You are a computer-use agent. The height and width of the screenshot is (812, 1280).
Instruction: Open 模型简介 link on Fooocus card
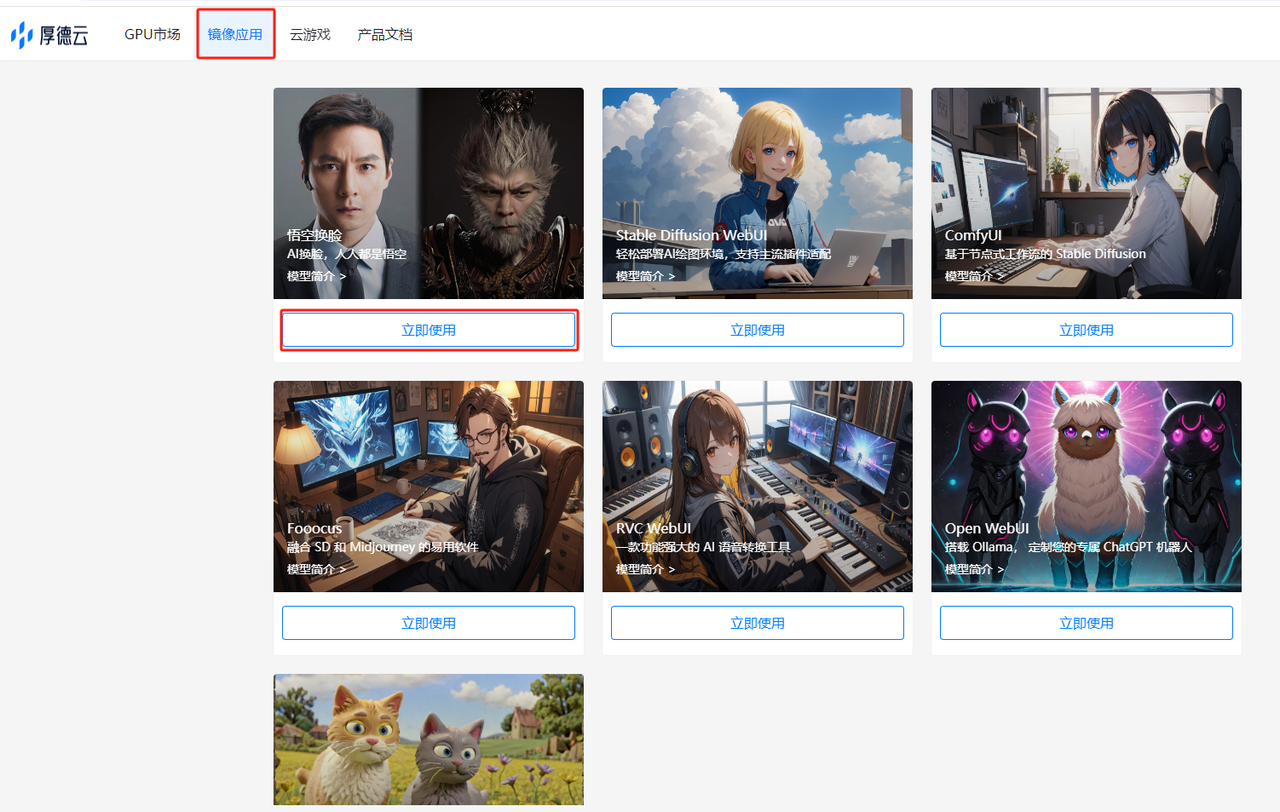[x=316, y=569]
